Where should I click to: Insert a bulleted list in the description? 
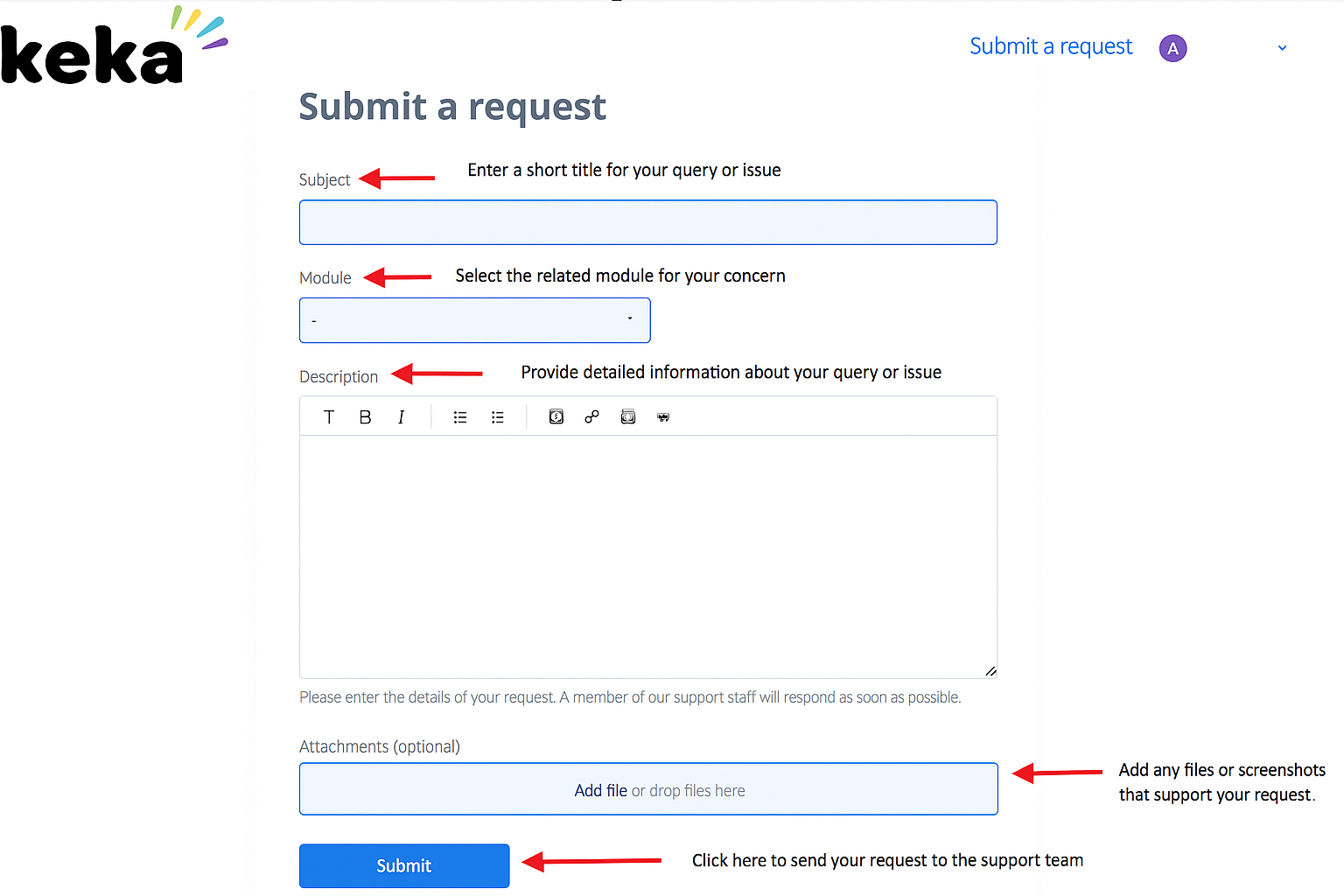(460, 417)
